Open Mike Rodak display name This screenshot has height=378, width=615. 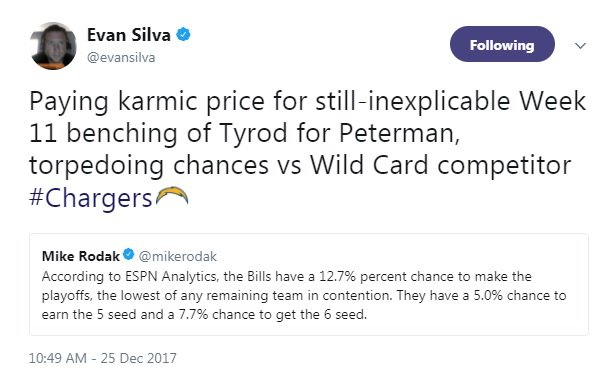(80, 256)
